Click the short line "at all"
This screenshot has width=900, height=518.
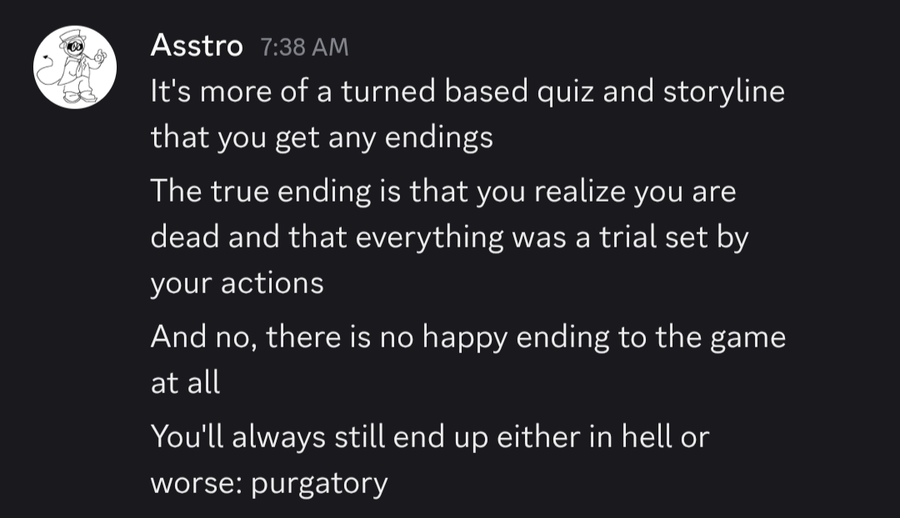[185, 383]
